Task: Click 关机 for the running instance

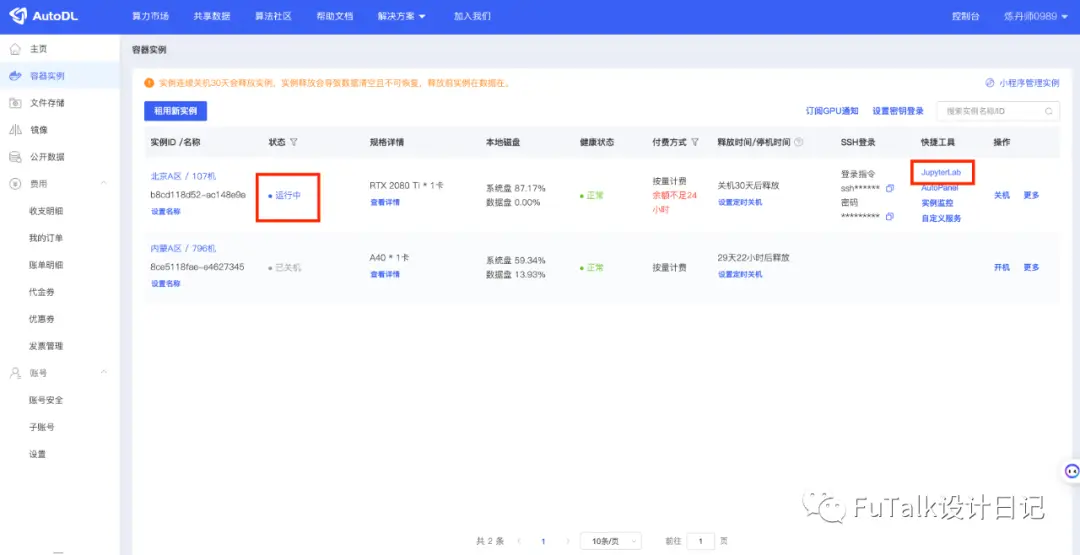Action: [1001, 195]
